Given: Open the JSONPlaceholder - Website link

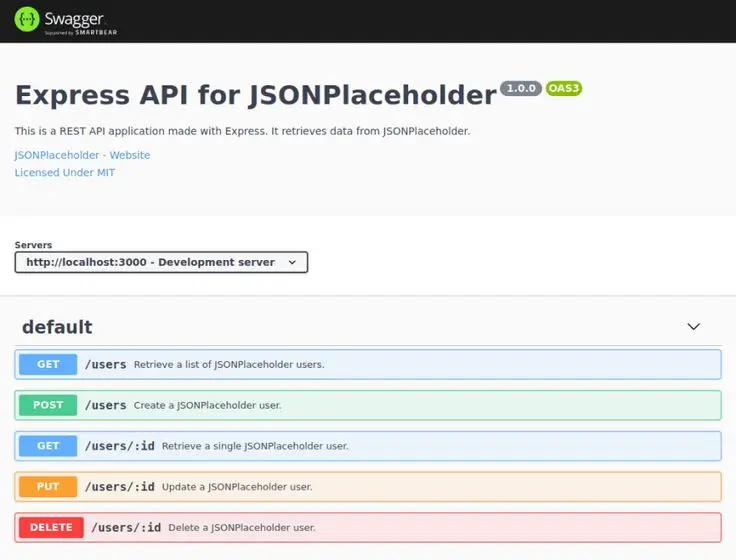Looking at the screenshot, I should click(82, 155).
